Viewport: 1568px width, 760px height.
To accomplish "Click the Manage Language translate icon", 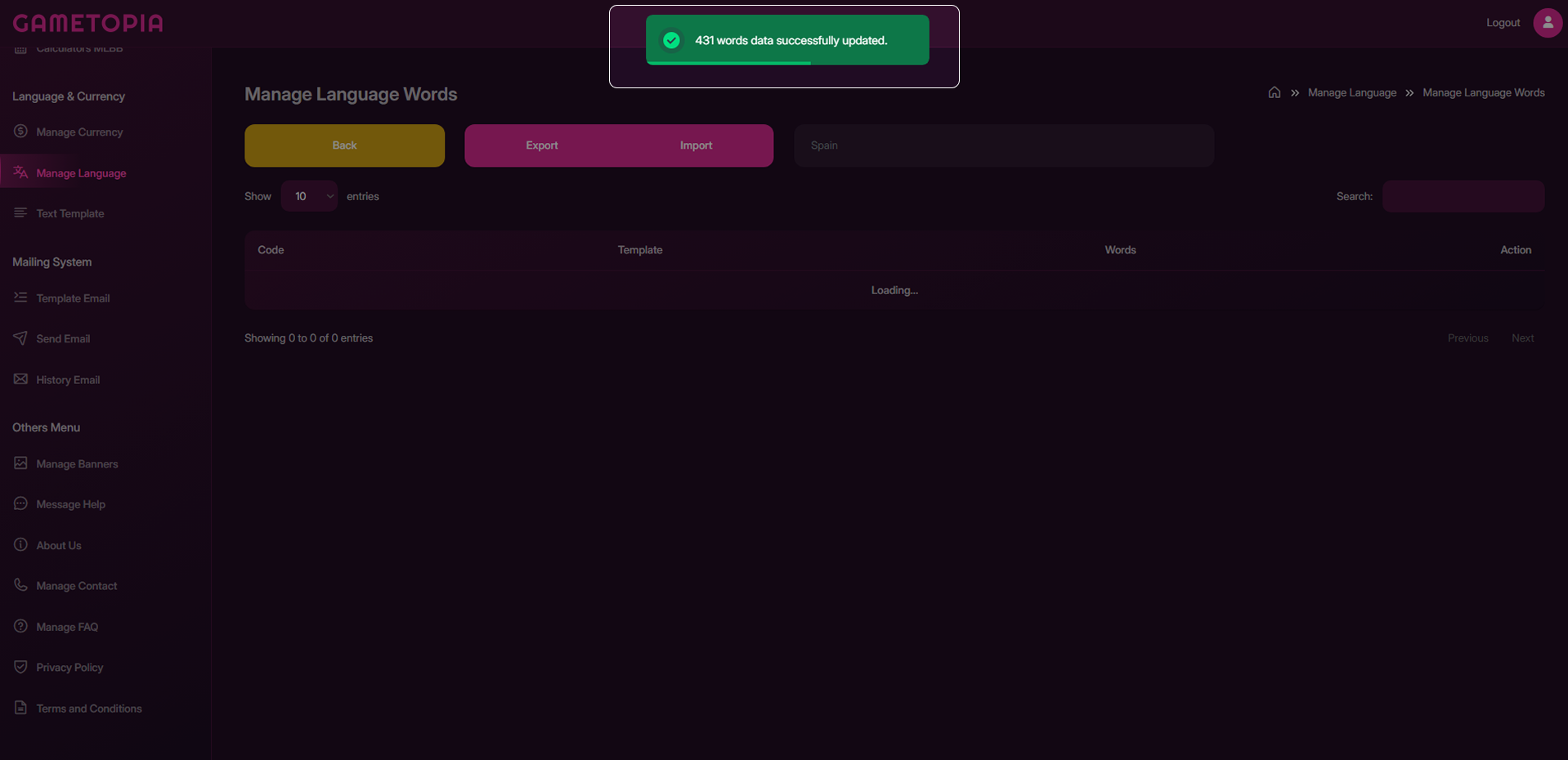I will pyautogui.click(x=20, y=172).
